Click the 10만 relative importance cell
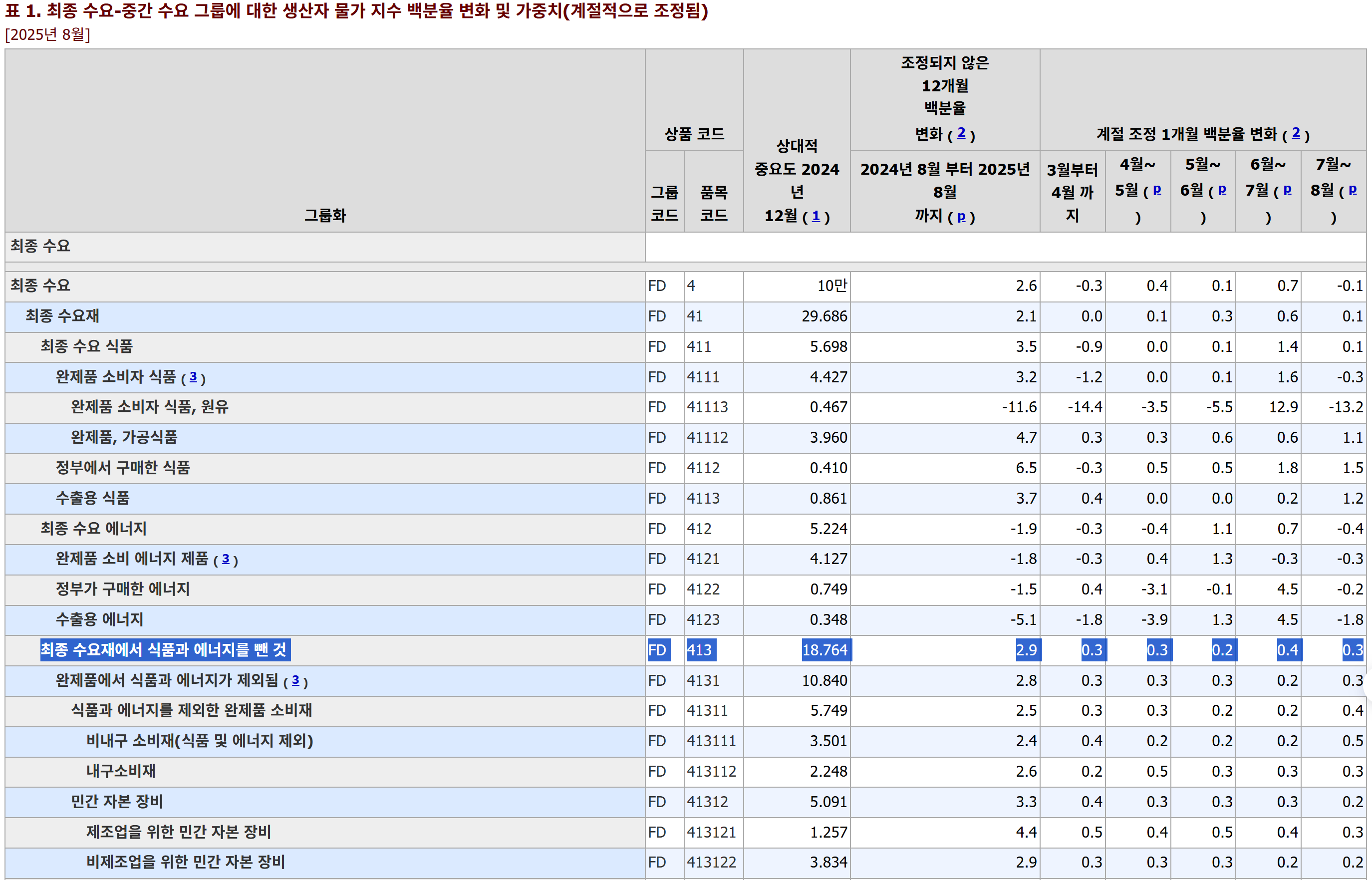 831,286
